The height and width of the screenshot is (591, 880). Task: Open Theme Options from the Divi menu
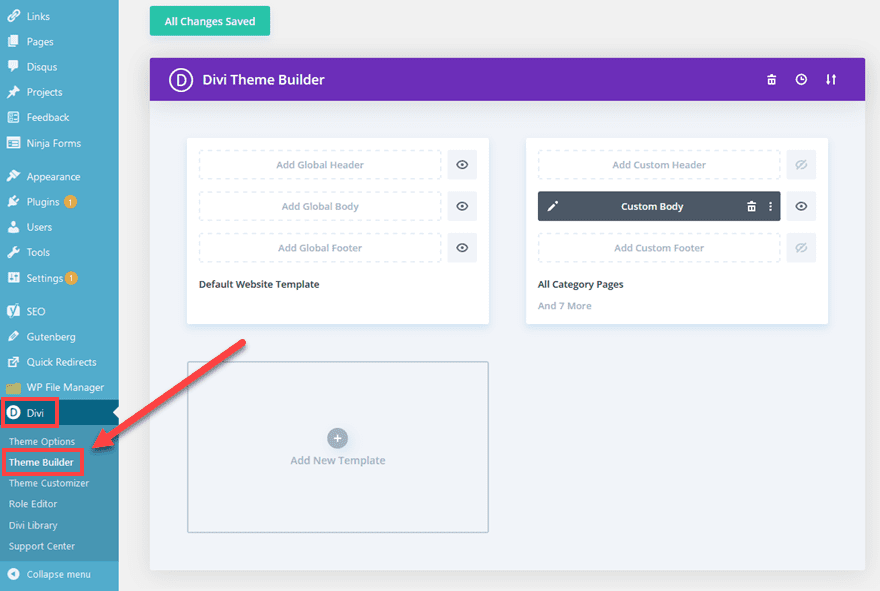coord(43,440)
